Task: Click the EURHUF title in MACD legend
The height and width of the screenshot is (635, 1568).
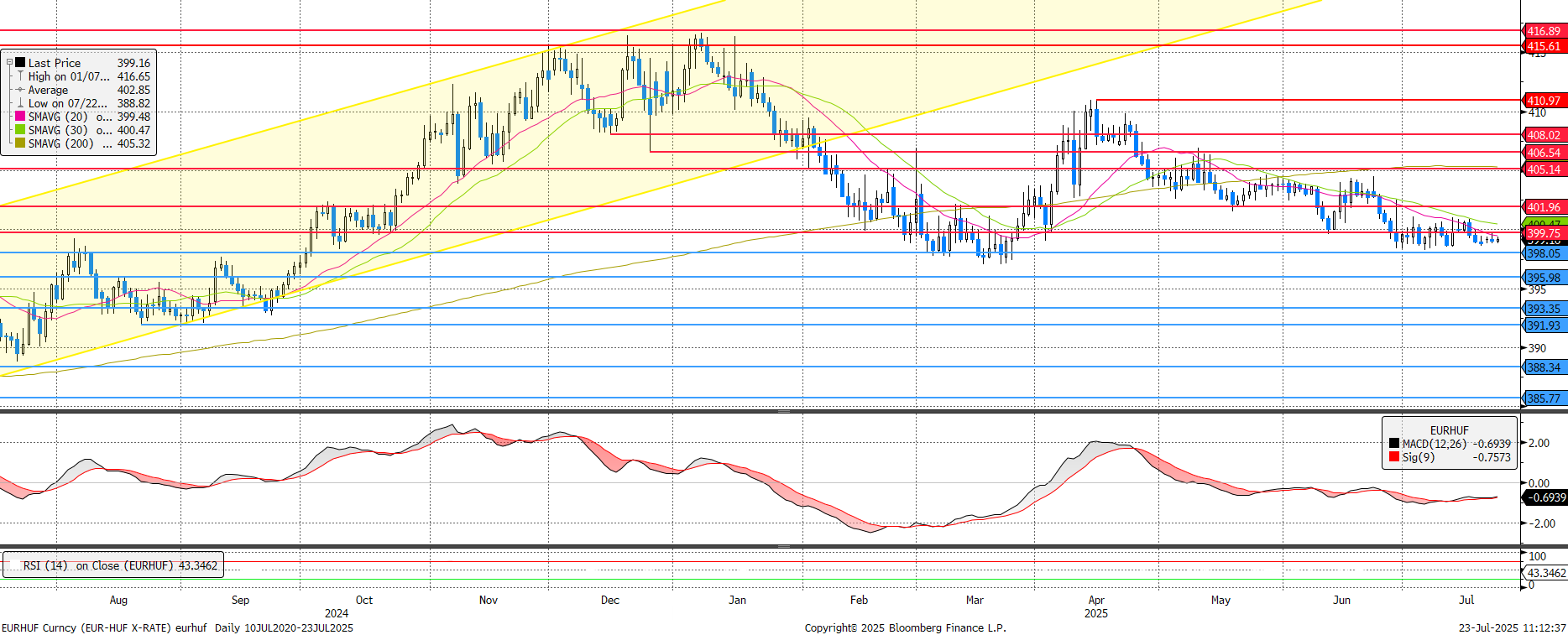Action: (x=1450, y=430)
